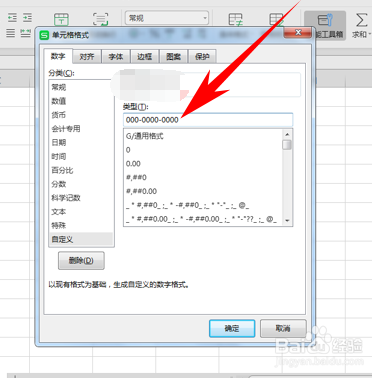Click the increase indent icon in toolbar
The width and height of the screenshot is (392, 379).
pos(27,18)
